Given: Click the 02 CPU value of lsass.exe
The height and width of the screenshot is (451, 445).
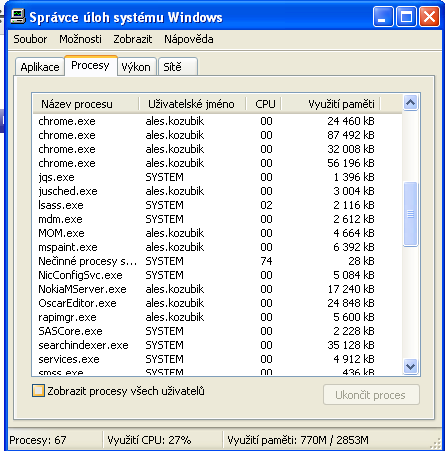Looking at the screenshot, I should click(266, 205).
